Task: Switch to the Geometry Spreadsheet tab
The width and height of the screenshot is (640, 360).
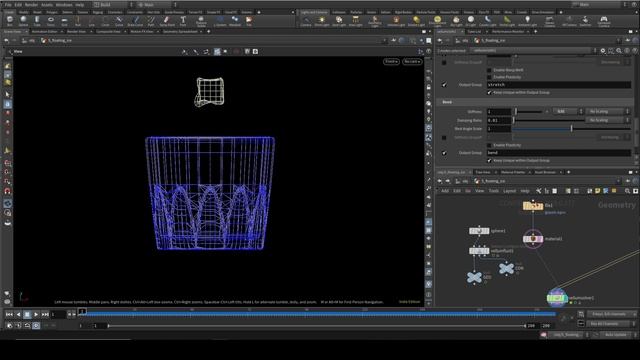Action: pos(180,31)
